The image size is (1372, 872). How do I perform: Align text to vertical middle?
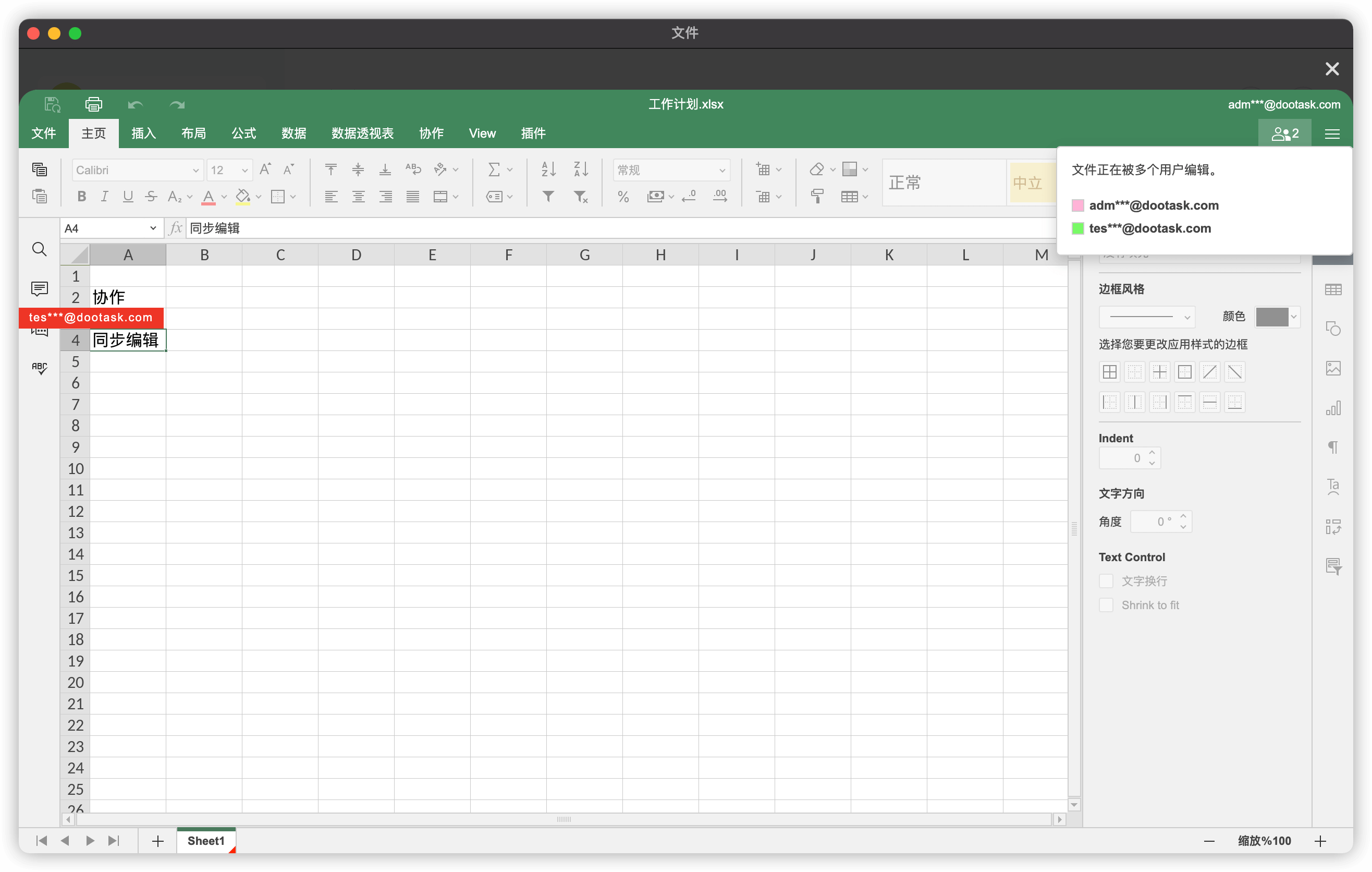coord(358,169)
